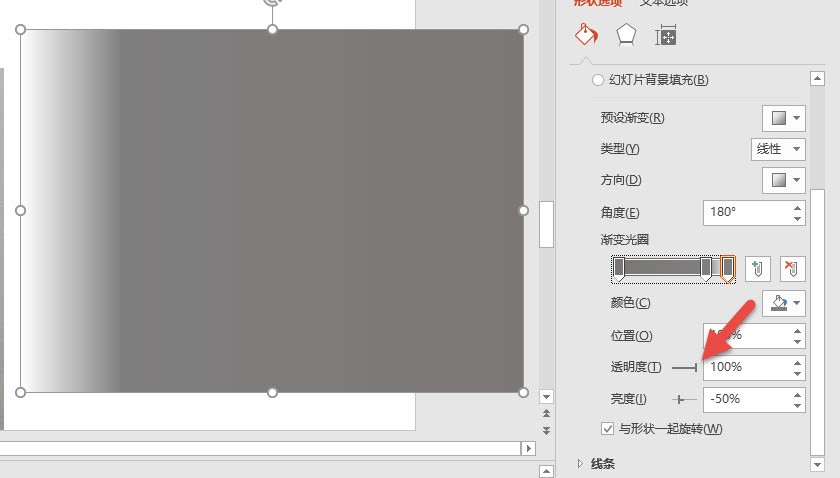This screenshot has width=840, height=478.
Task: Open the 颜色 color picker dropdown
Action: 784,303
